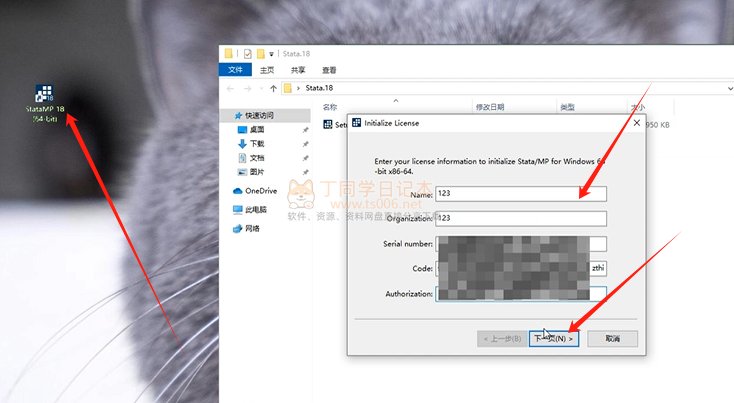Switch to the 主页 ribbon tab

click(267, 70)
